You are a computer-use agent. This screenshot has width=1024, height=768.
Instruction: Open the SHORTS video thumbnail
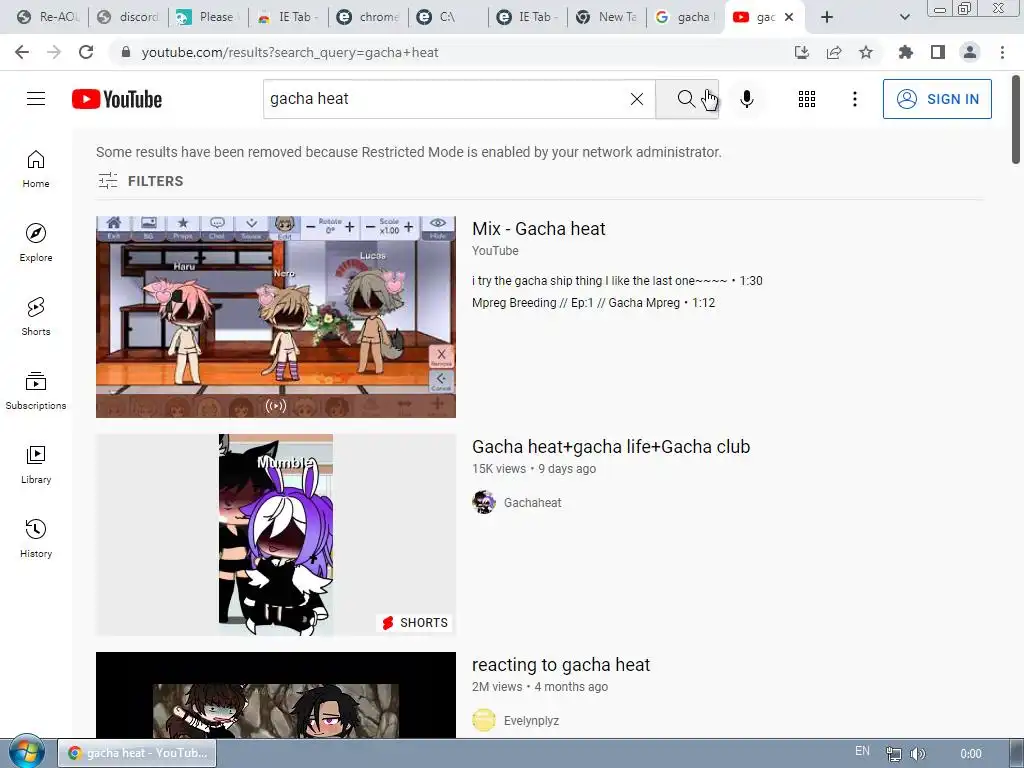[276, 535]
